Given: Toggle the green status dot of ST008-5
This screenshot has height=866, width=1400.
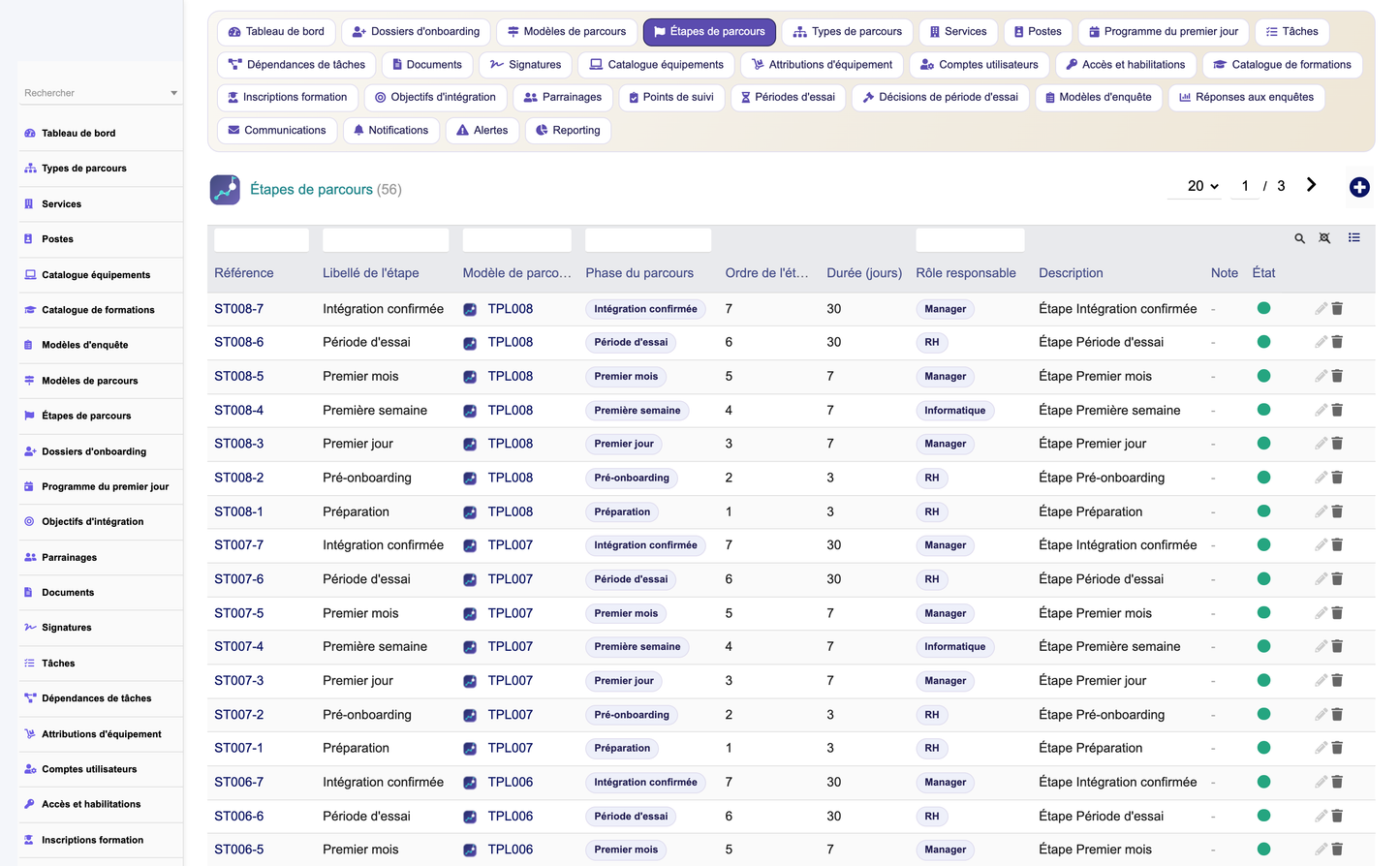Looking at the screenshot, I should 1263,376.
